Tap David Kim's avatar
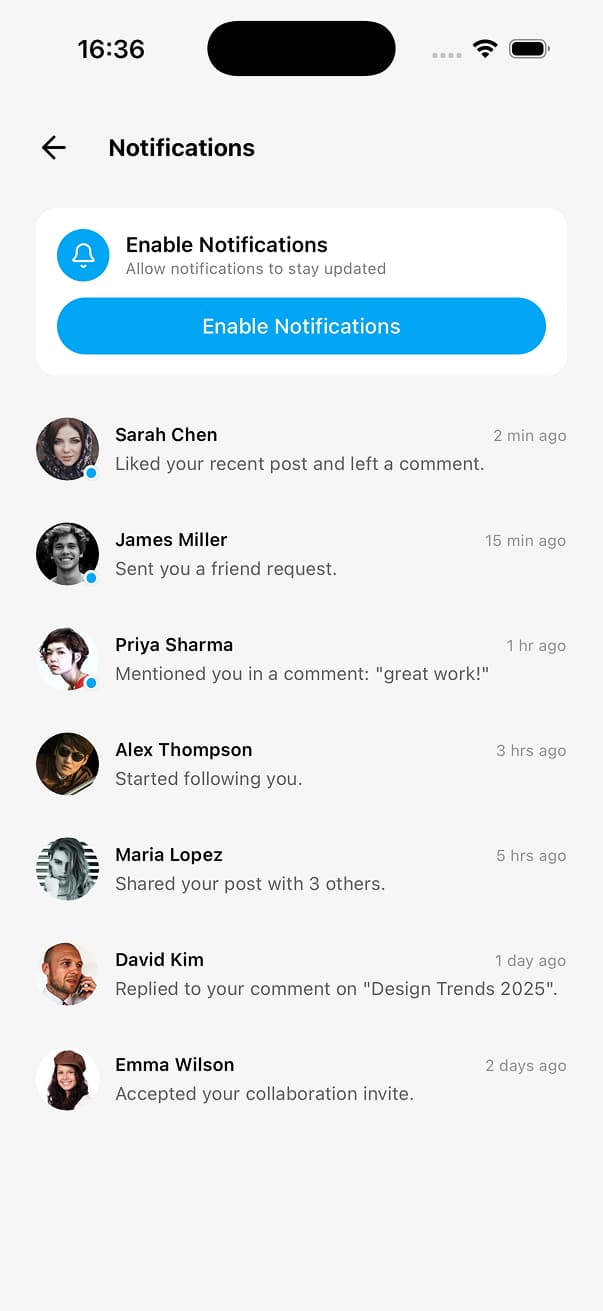This screenshot has height=1311, width=603. point(67,974)
